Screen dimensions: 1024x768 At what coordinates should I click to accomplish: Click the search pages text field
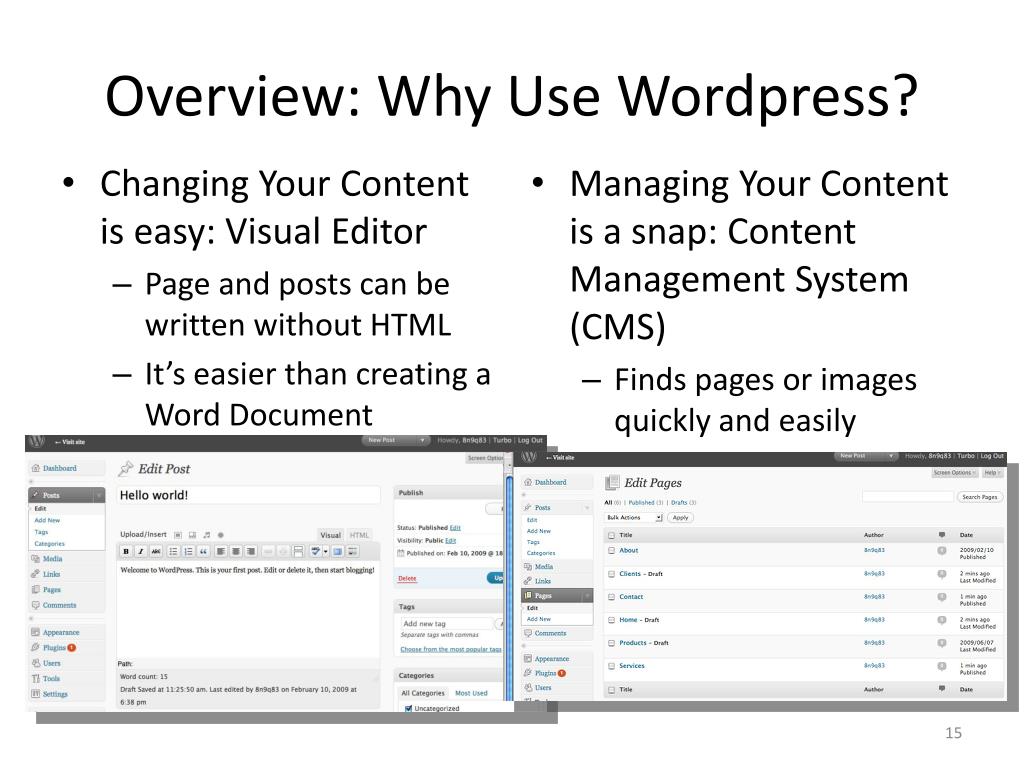pyautogui.click(x=908, y=498)
